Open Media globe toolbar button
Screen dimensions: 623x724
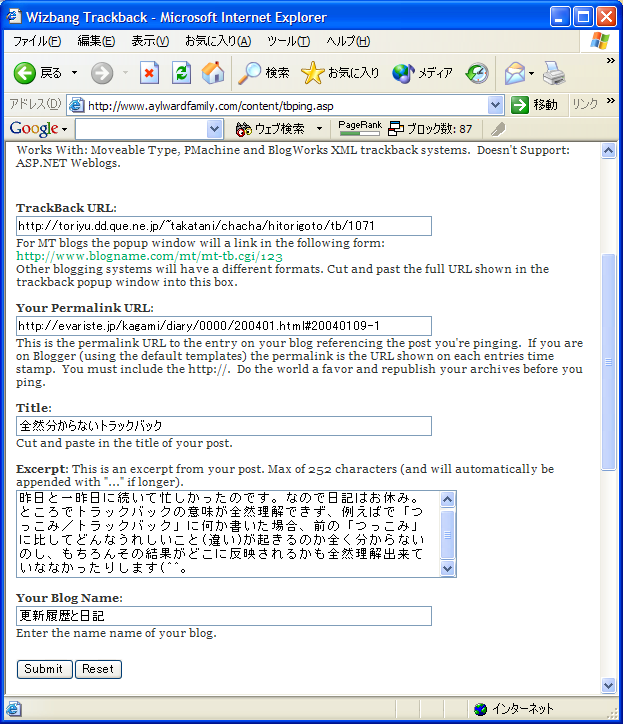point(422,73)
